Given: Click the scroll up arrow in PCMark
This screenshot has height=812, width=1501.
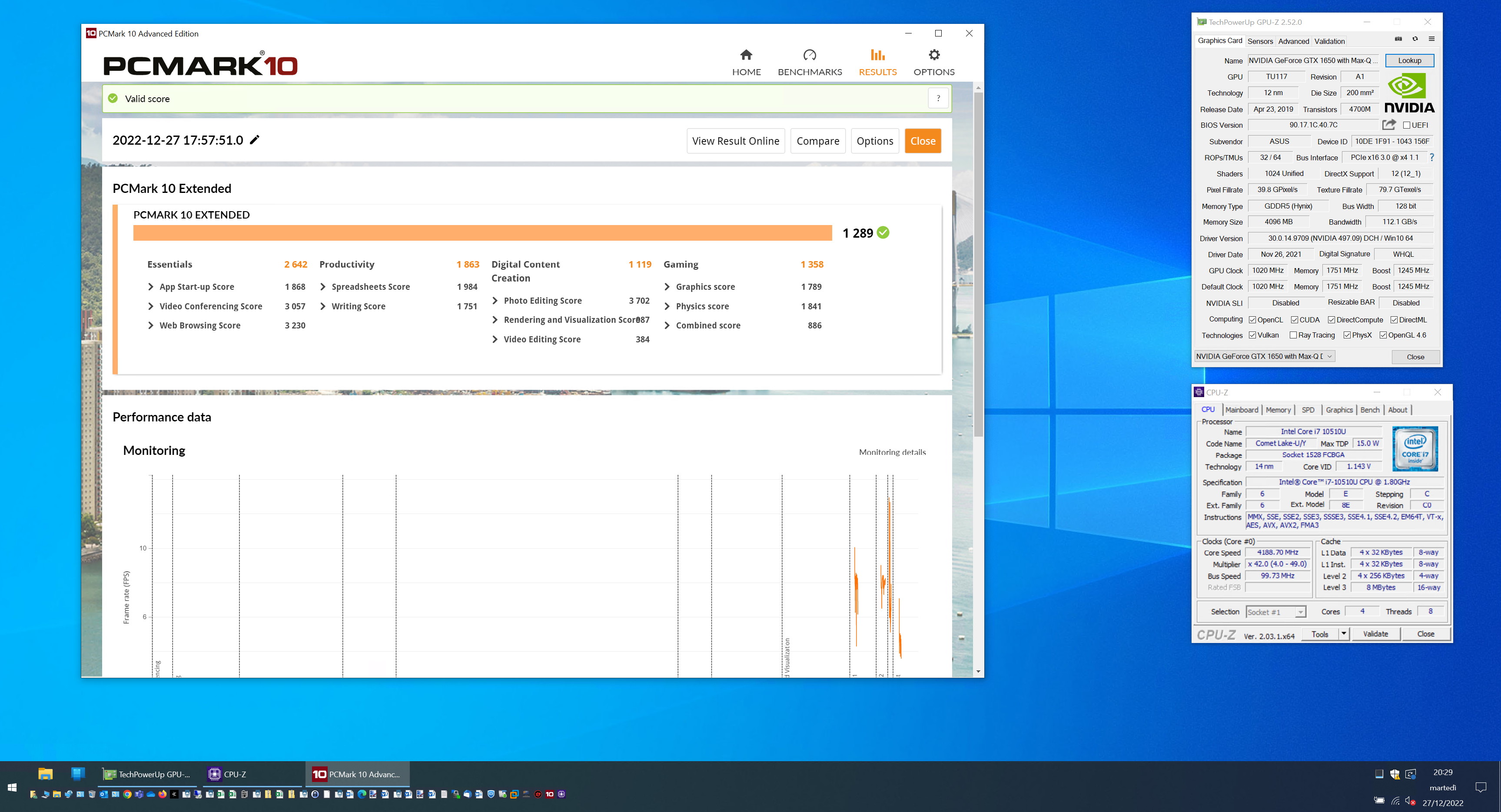Looking at the screenshot, I should point(978,87).
